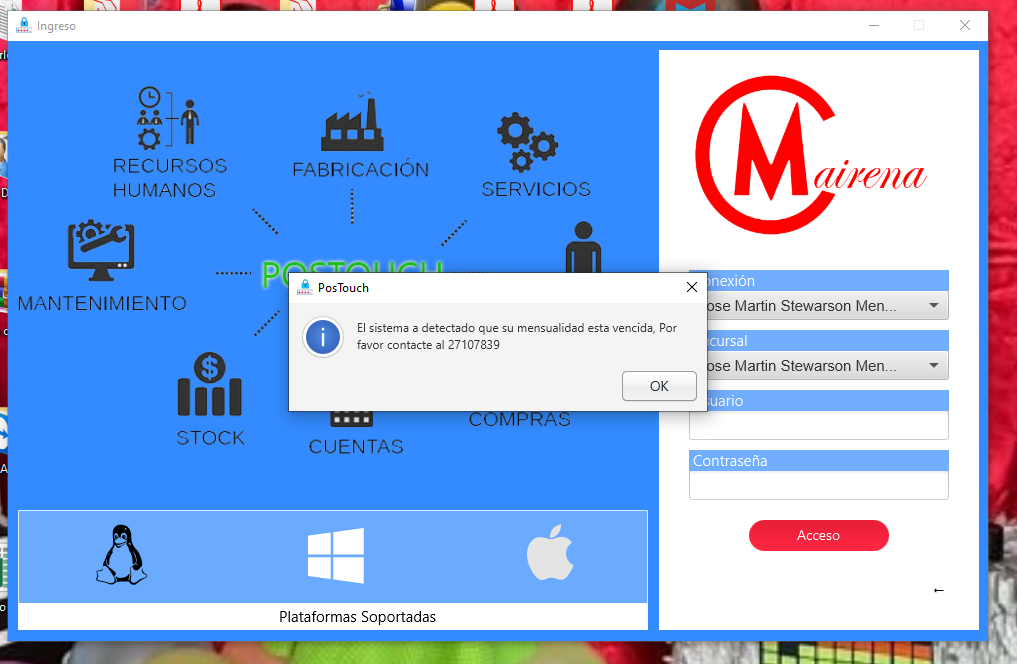Focus the Contraseña password field
Viewport: 1017px width, 664px height.
coord(818,486)
